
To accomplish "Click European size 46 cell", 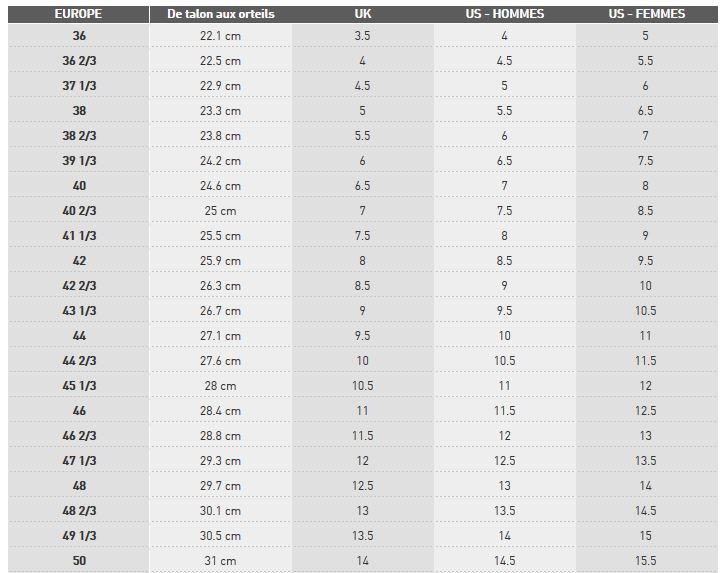I will click(x=79, y=411).
